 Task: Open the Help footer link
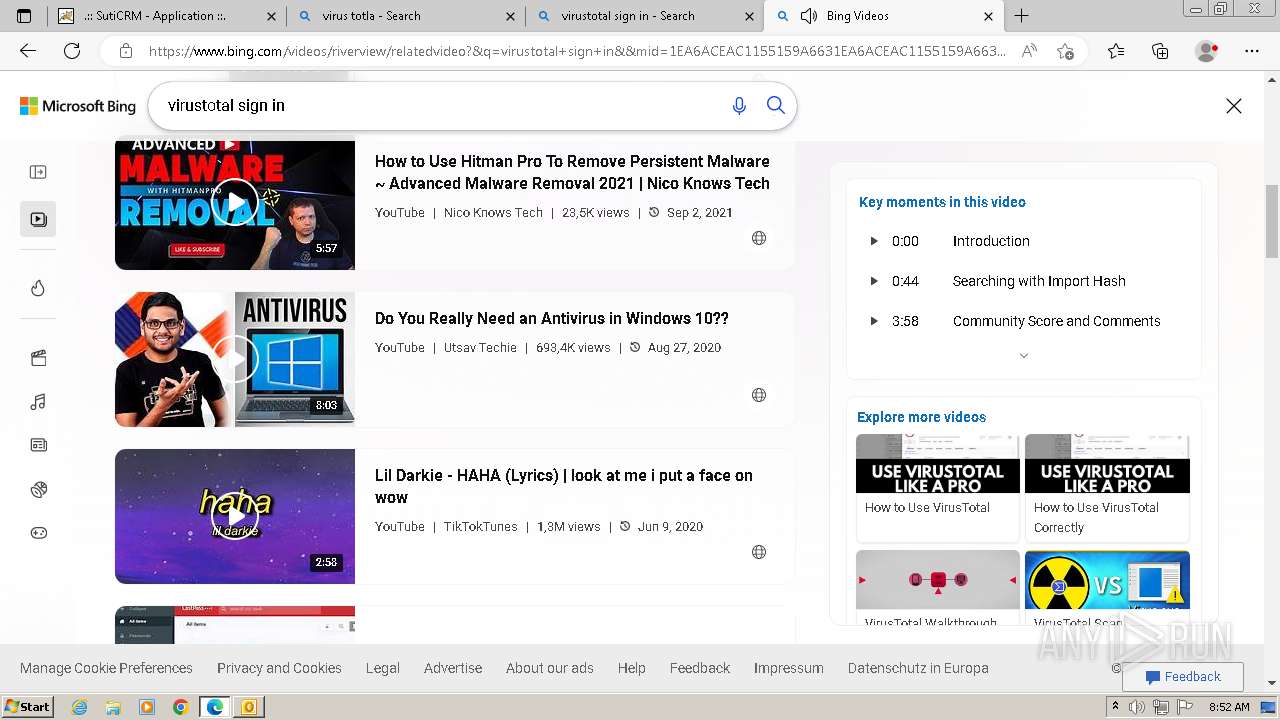pos(631,668)
